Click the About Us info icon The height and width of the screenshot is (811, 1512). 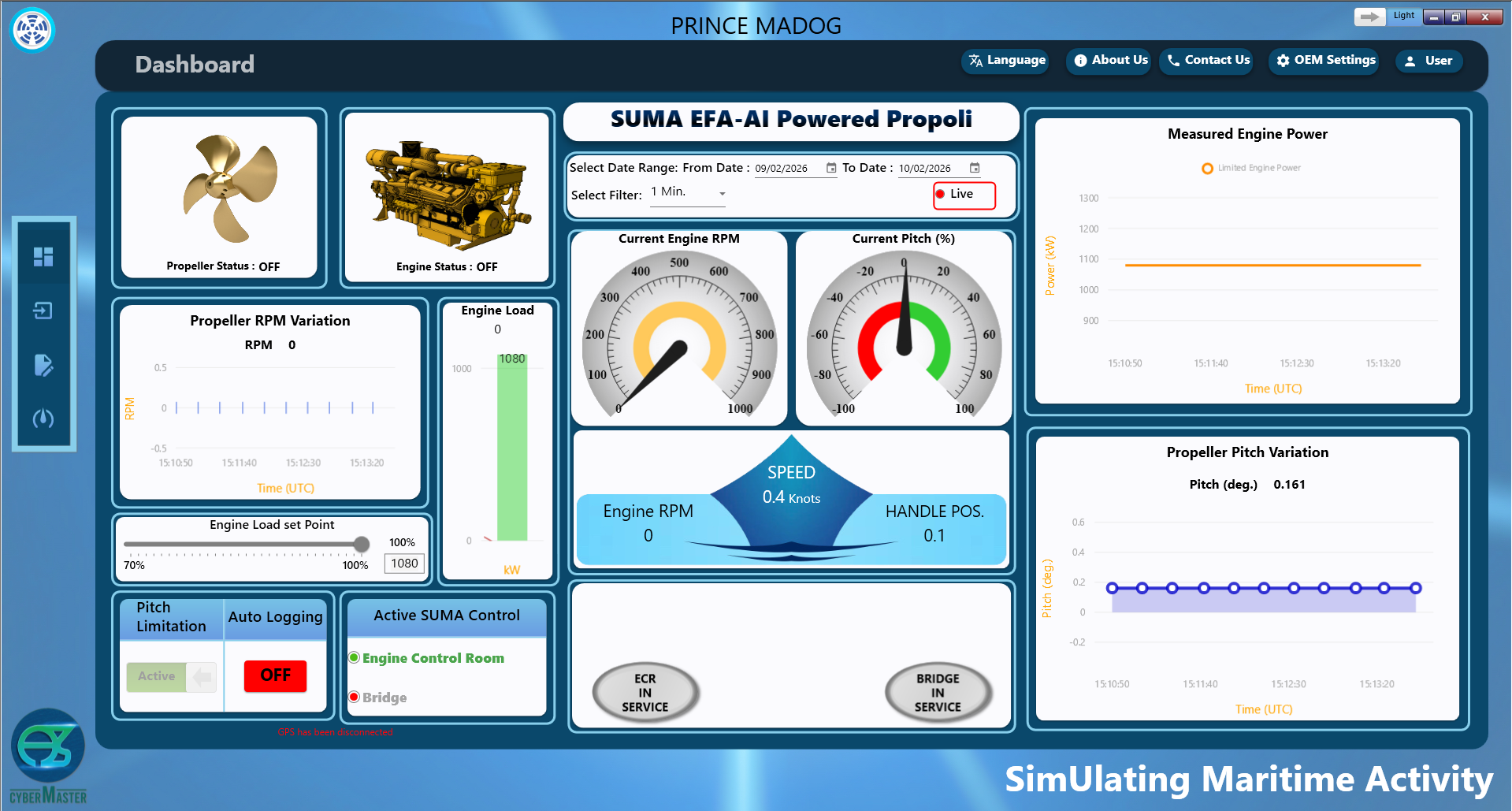click(x=1080, y=61)
